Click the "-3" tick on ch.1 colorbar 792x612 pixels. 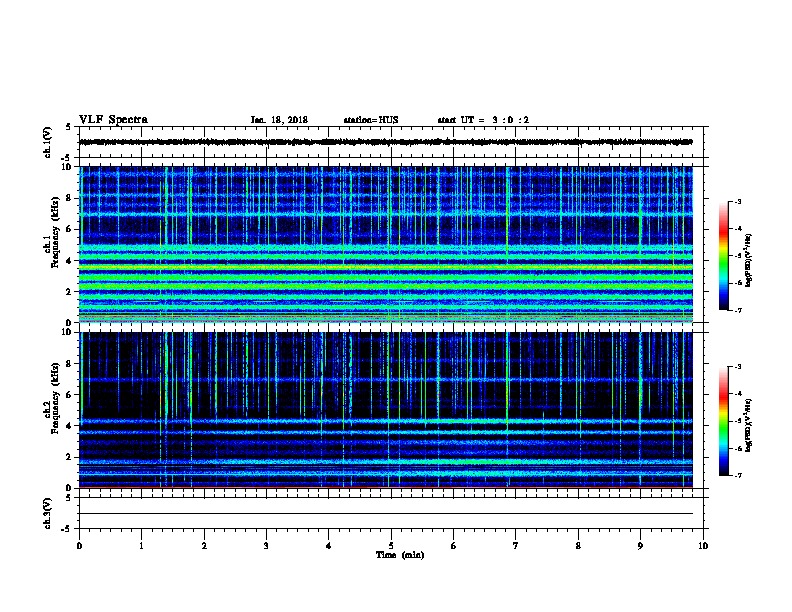coord(737,202)
